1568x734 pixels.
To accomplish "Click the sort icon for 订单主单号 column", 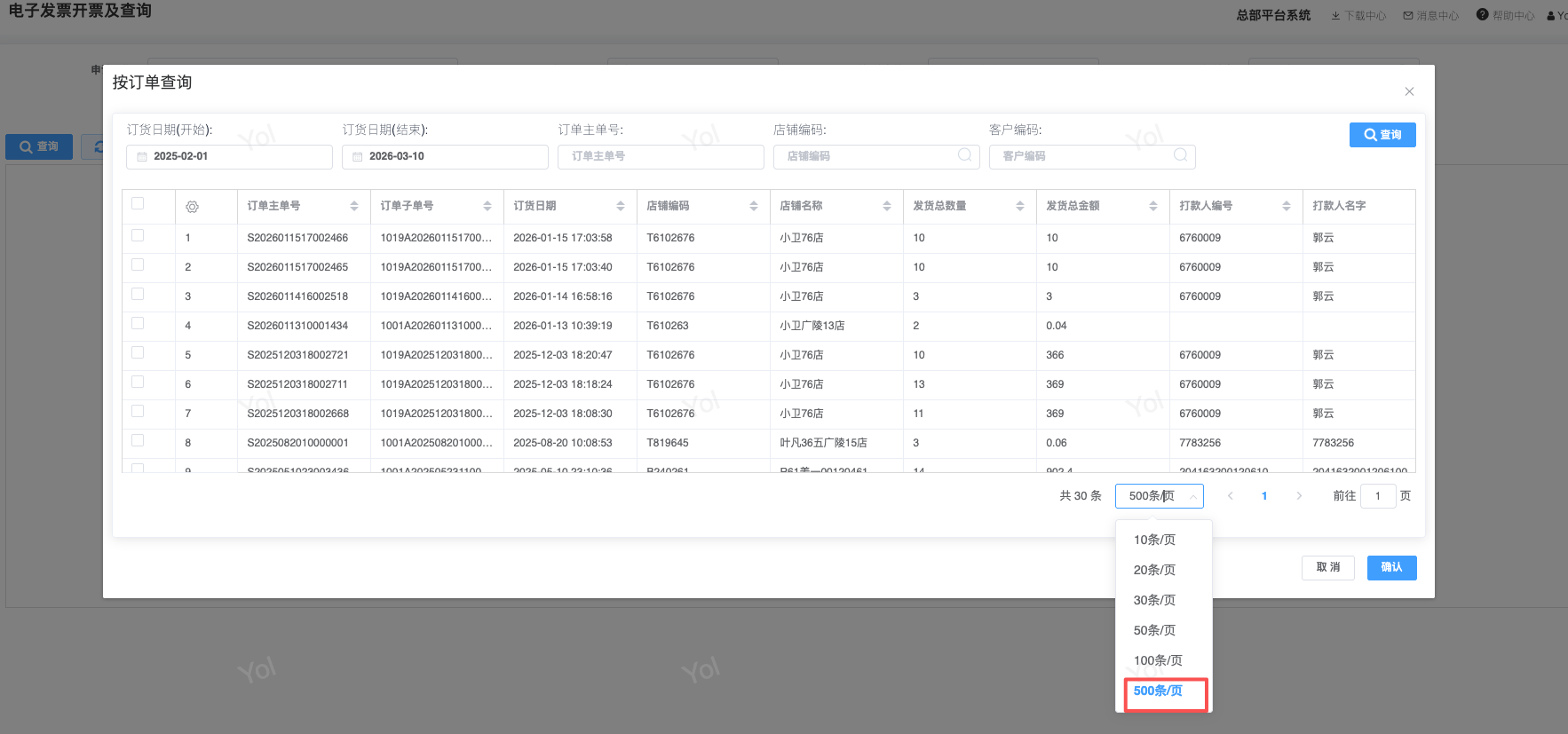I will (x=354, y=206).
